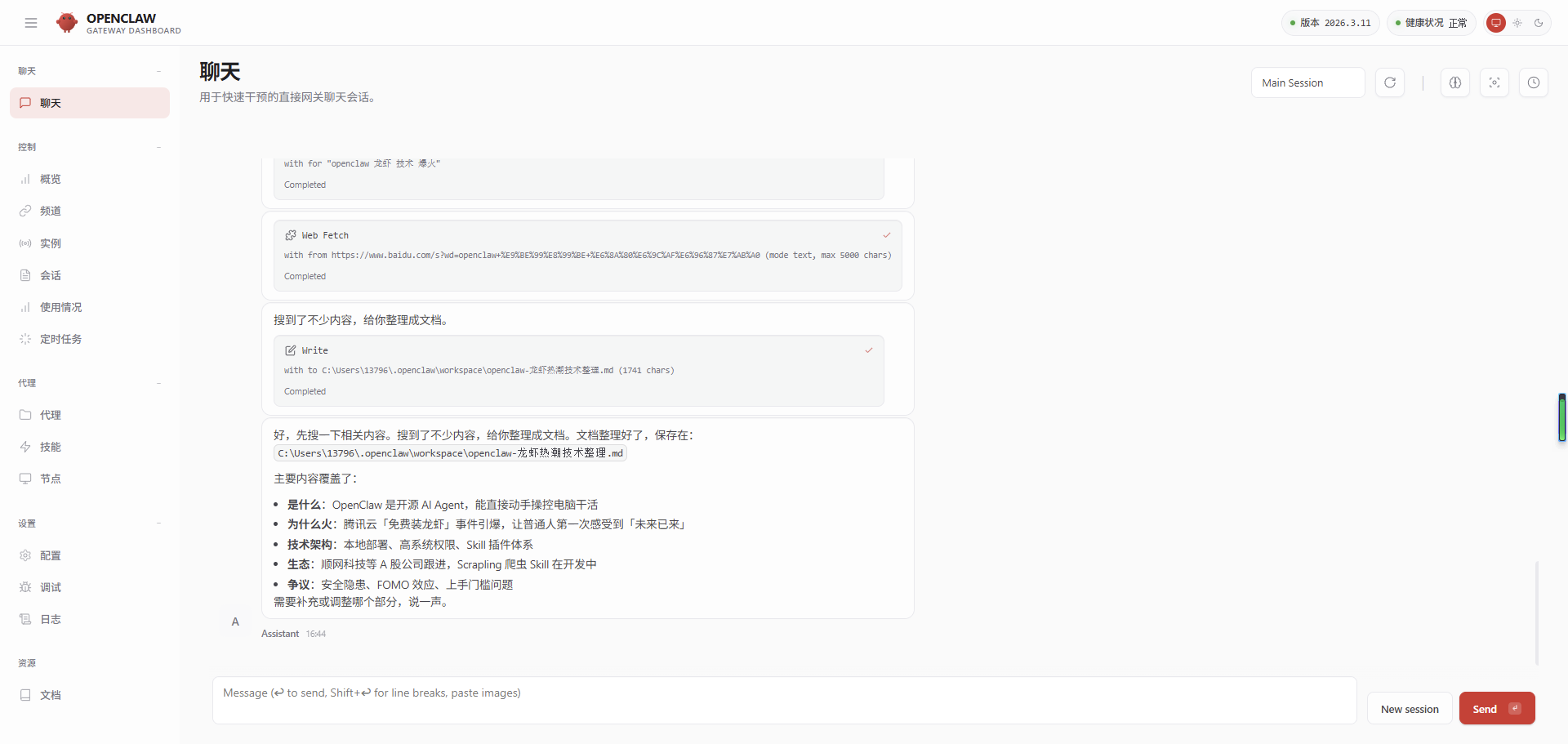Open the hamburger menu to collapse sidebar

click(x=31, y=23)
